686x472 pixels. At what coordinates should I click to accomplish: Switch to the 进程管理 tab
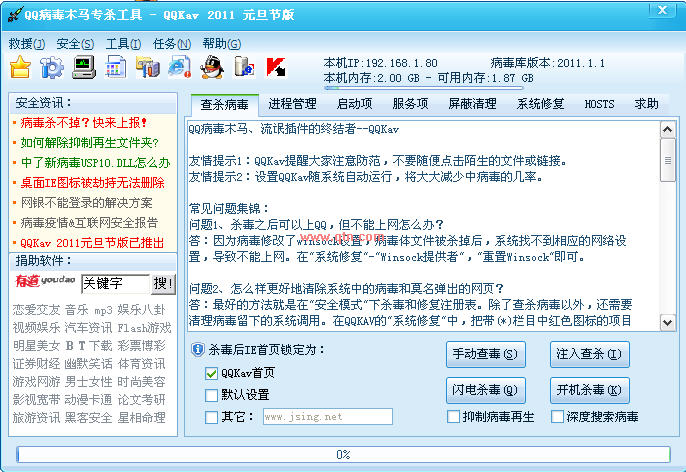tap(292, 104)
